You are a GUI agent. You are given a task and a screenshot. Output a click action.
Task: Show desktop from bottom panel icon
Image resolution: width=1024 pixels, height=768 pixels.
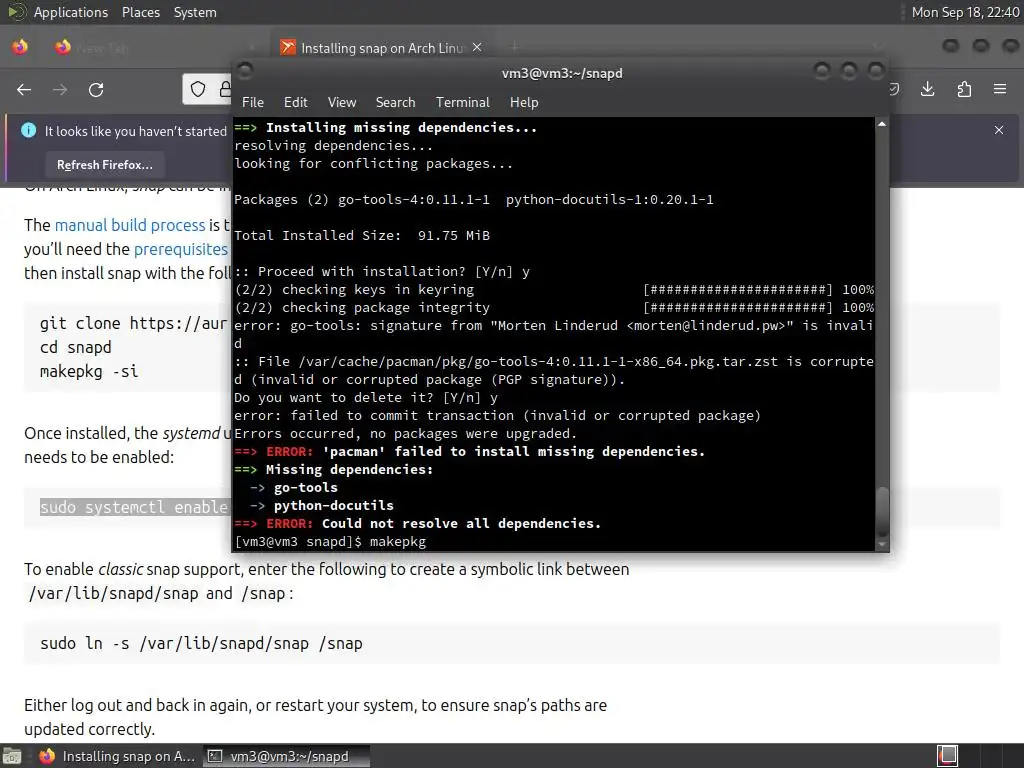12,756
